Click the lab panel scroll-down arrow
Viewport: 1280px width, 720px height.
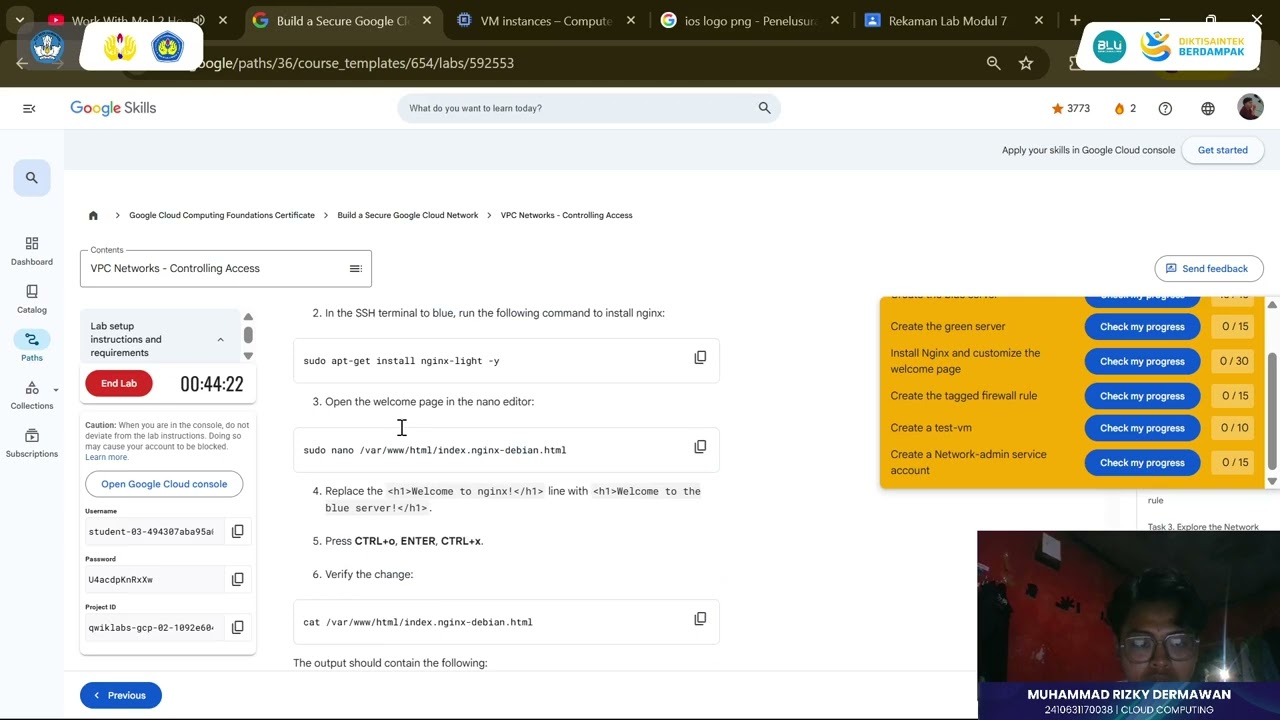248,356
